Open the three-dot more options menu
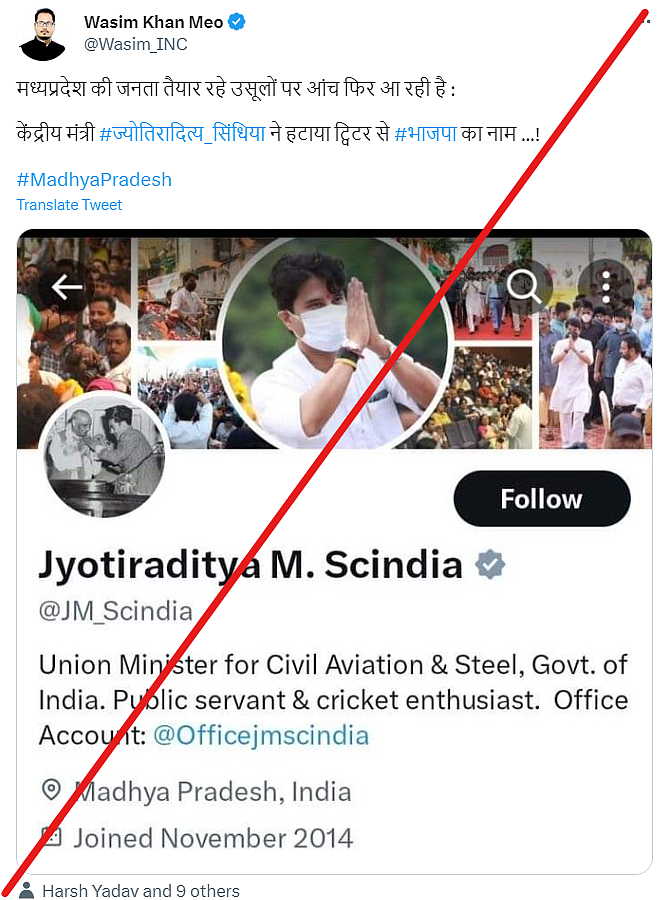 point(606,287)
